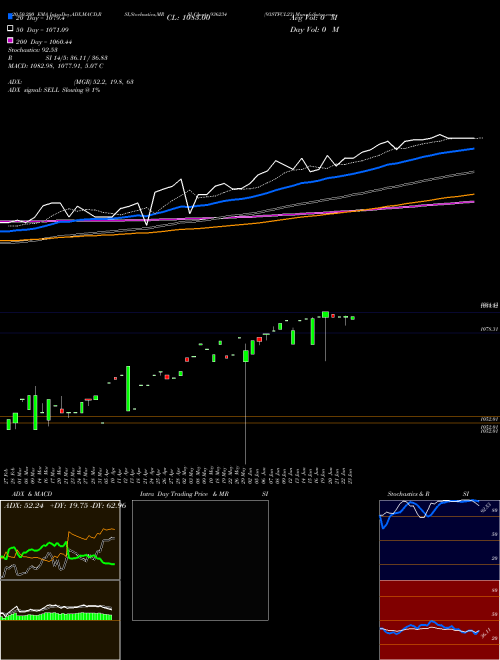Screen dimensions: 500x660
Task: Open the MACD histogram panel with green bars
Action: pyautogui.click(x=60, y=620)
